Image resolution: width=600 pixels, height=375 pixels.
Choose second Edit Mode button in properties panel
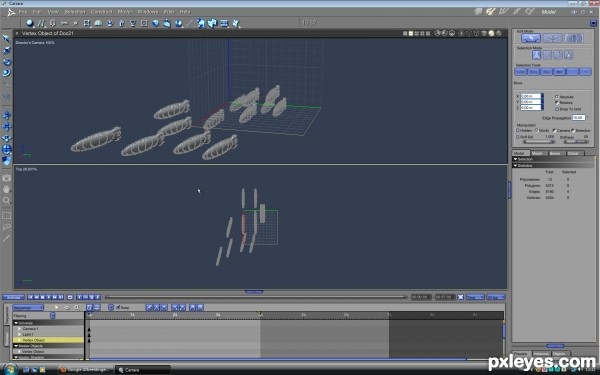(x=552, y=38)
